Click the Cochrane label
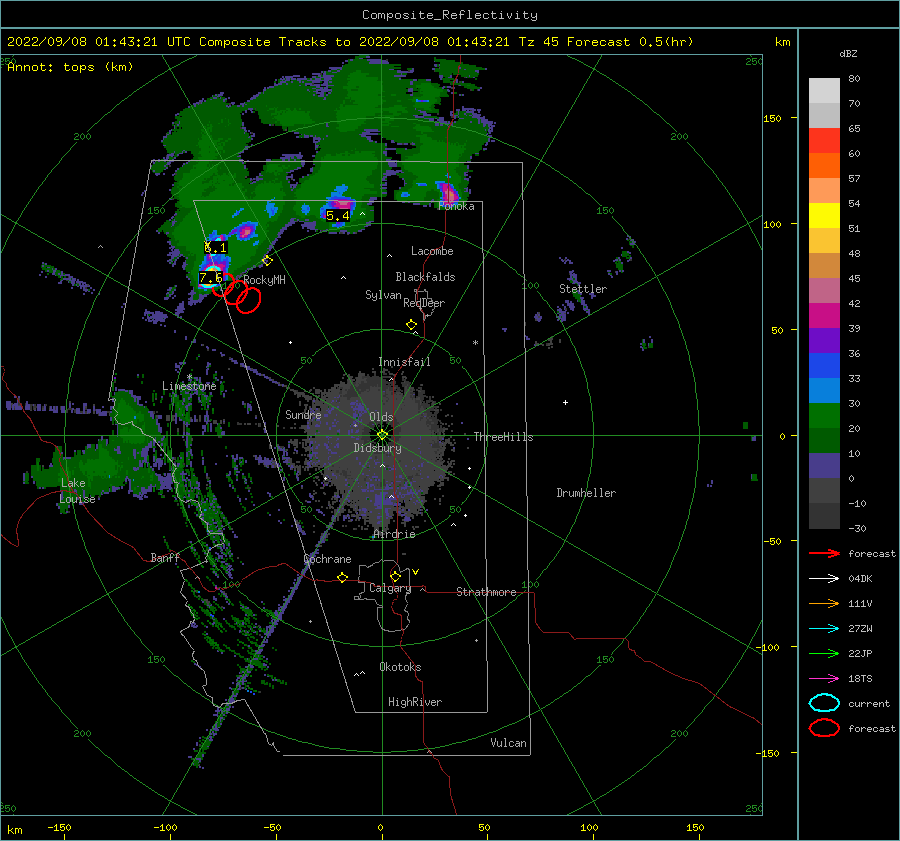Viewport: 900px width, 841px height. point(327,559)
